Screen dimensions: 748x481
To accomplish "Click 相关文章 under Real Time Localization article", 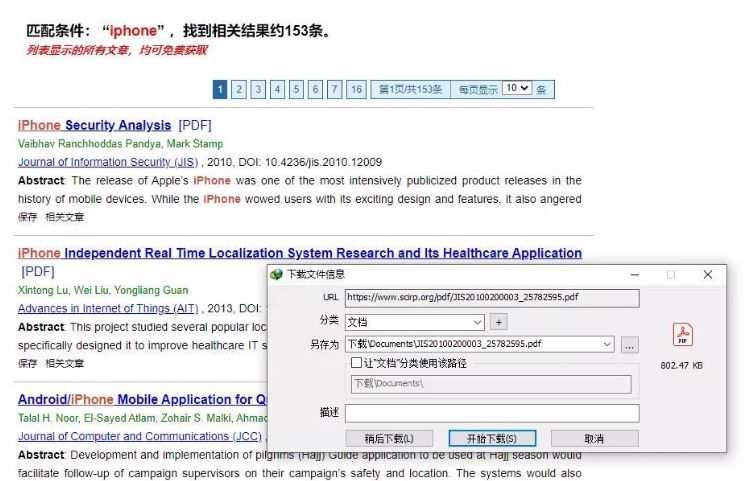I will (64, 364).
